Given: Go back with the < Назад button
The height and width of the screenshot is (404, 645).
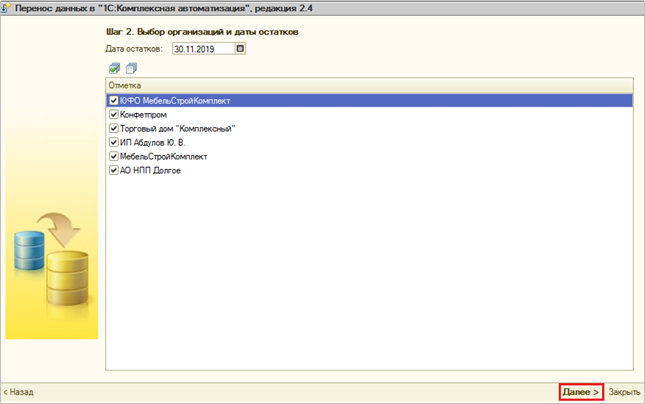Looking at the screenshot, I should click(18, 392).
